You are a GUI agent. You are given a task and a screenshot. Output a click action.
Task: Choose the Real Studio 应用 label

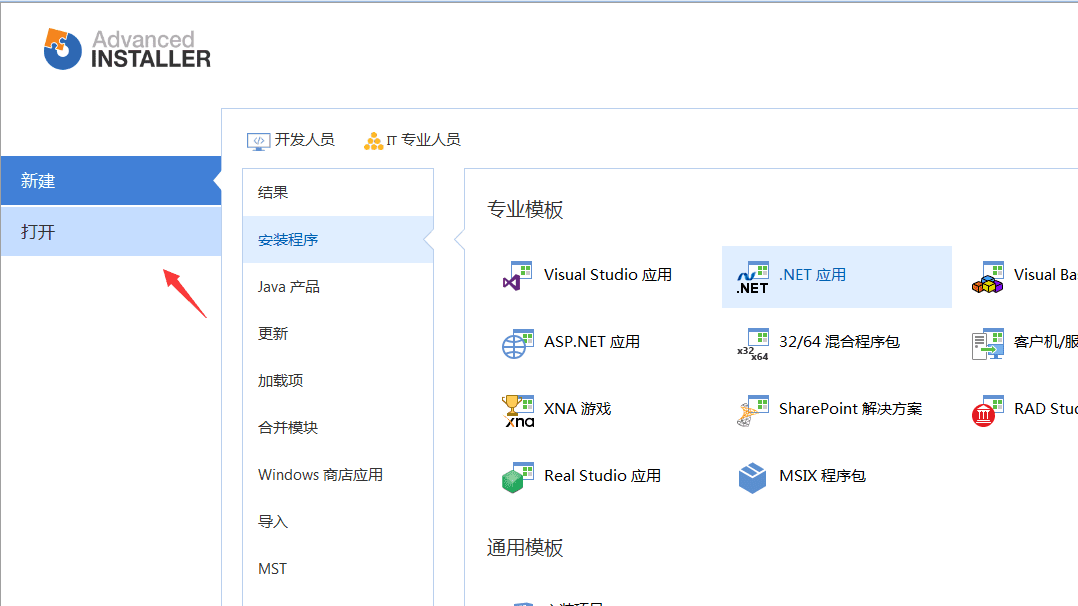coord(602,475)
